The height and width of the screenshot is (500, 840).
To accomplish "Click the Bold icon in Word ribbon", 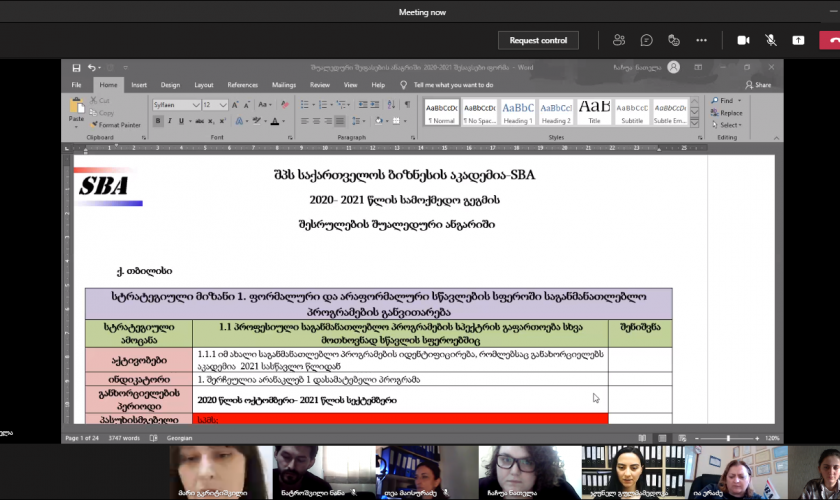I will 158,121.
